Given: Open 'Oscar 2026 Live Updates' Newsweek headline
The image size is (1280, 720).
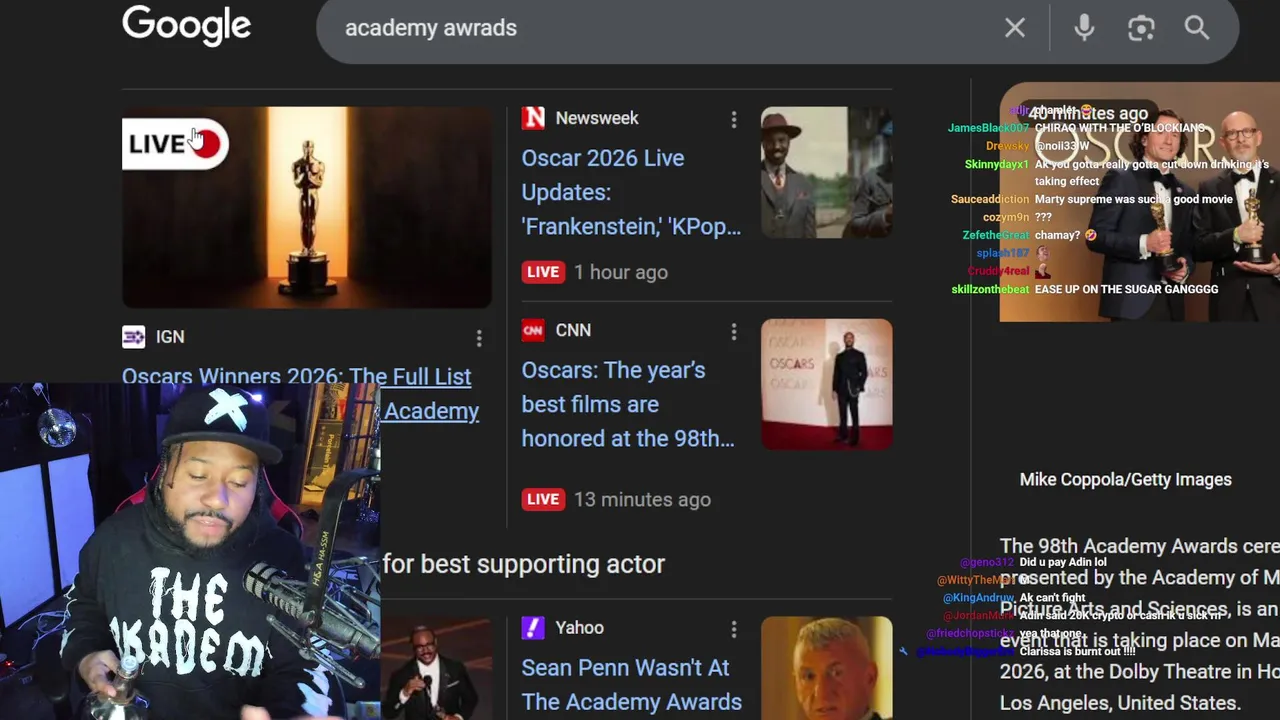Looking at the screenshot, I should pyautogui.click(x=631, y=192).
